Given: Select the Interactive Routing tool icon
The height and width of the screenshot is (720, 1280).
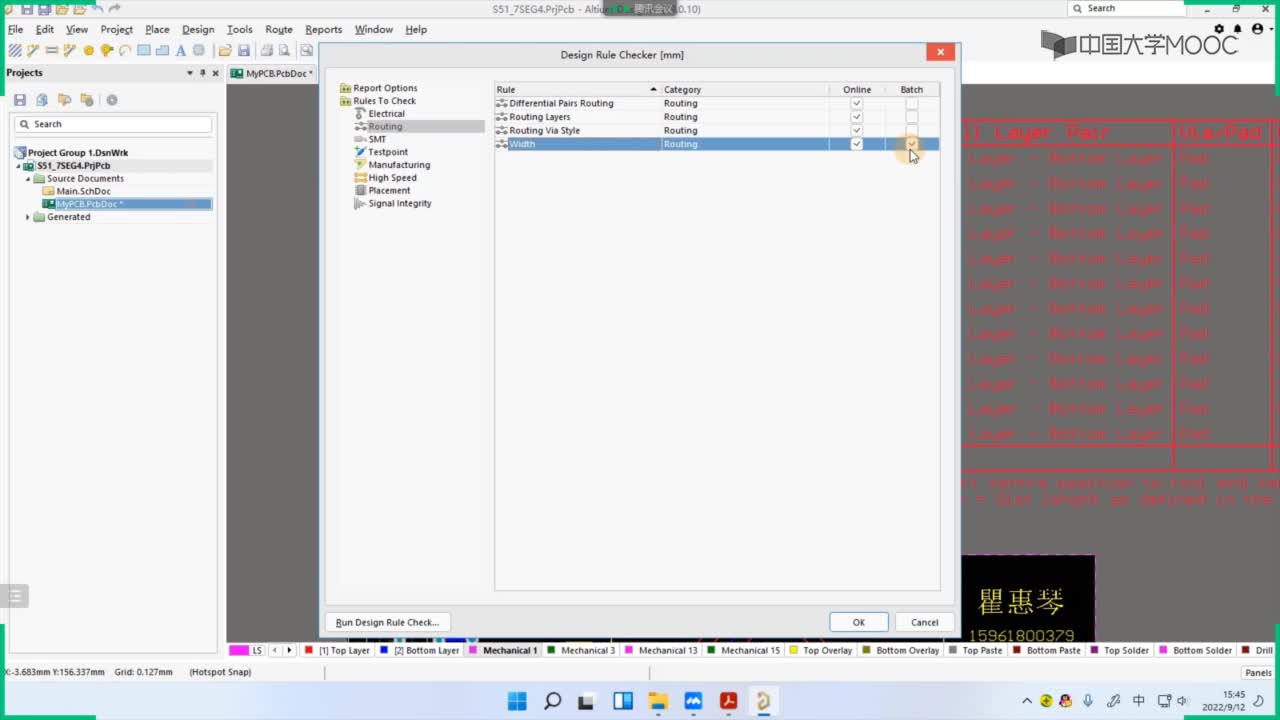Looking at the screenshot, I should (33, 50).
